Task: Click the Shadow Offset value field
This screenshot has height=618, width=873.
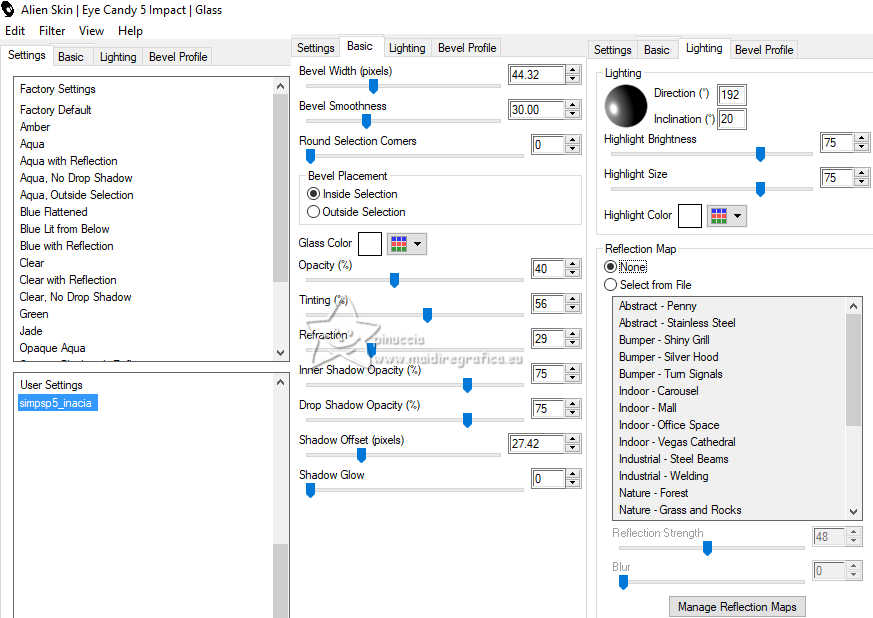Action: coord(537,444)
